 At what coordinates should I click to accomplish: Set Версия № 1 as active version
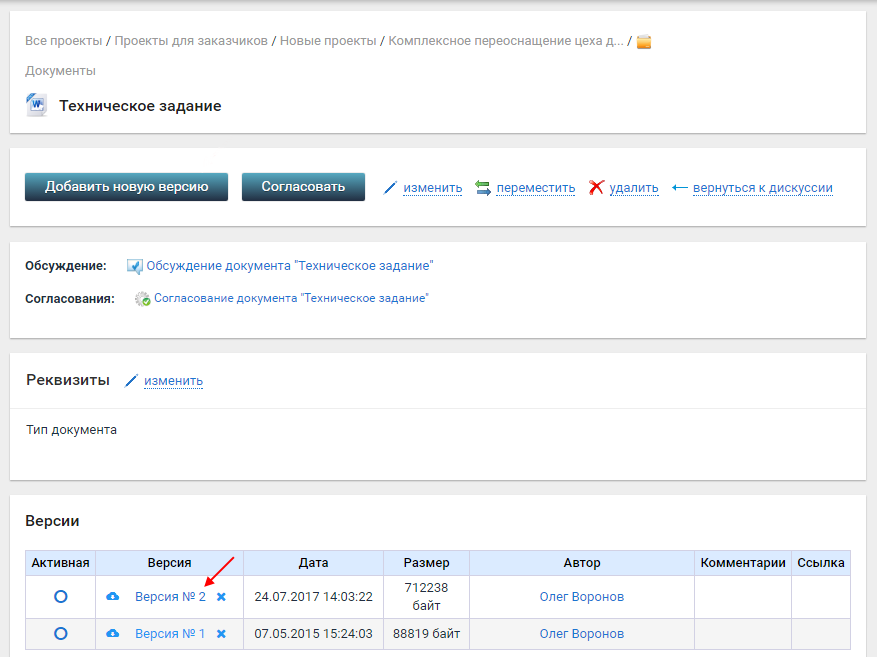point(60,634)
